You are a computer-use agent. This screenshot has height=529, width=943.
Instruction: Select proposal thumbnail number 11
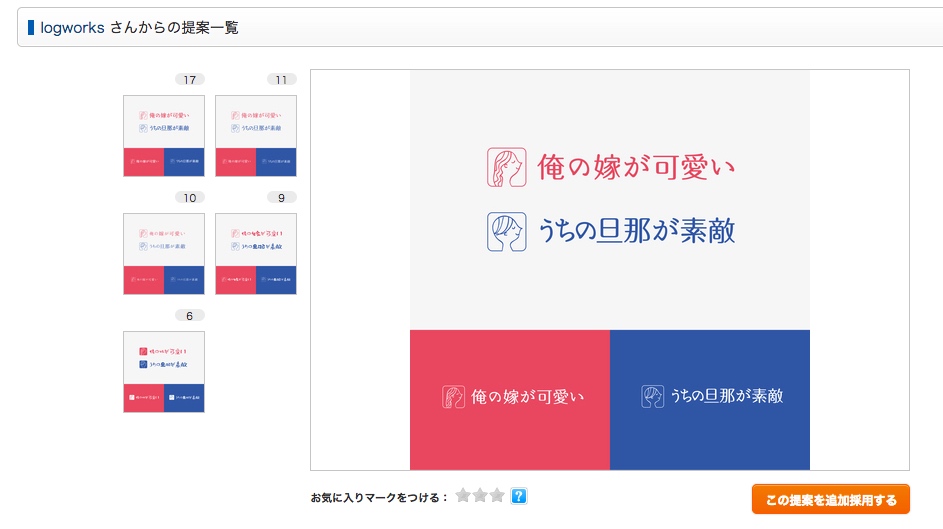pyautogui.click(x=256, y=136)
